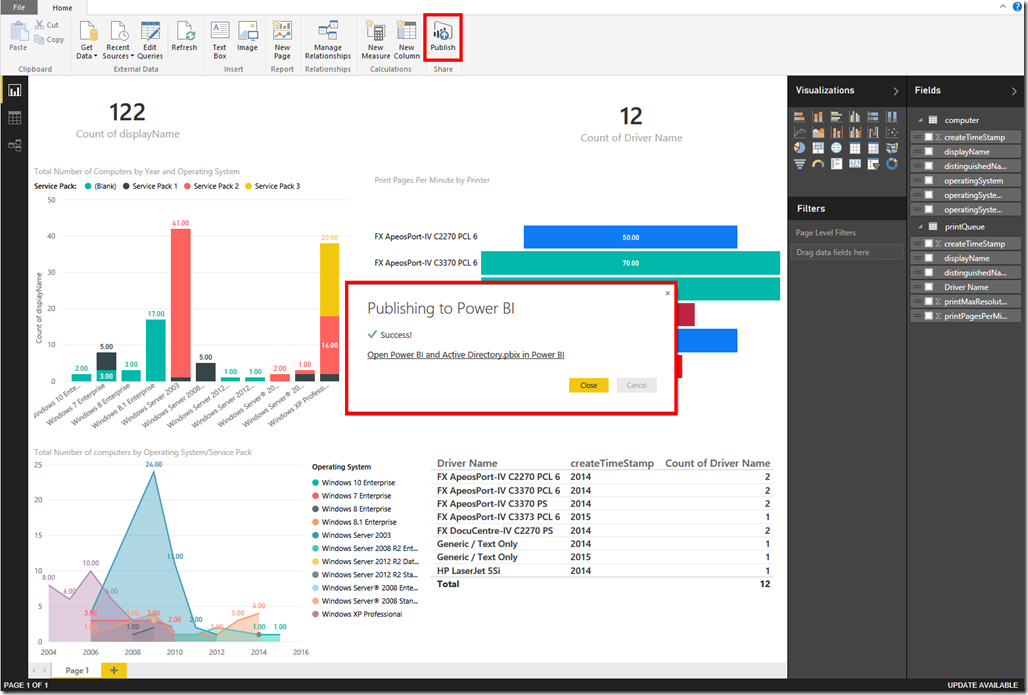The width and height of the screenshot is (1028, 695).
Task: Collapse the ribbon using the top-right caret
Action: (1002, 6)
